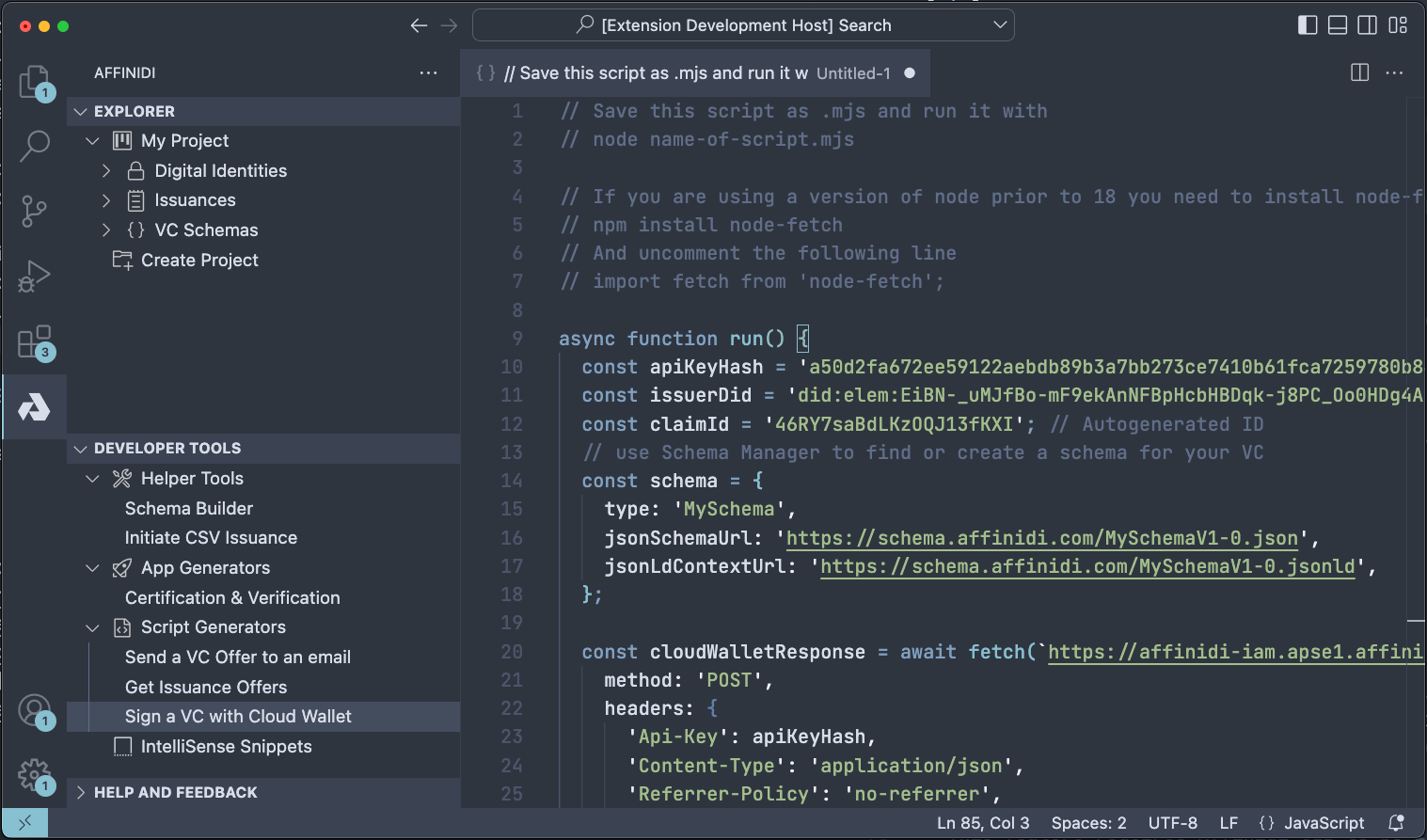Open AFFINIDI panel More Actions ellipsis

[429, 72]
